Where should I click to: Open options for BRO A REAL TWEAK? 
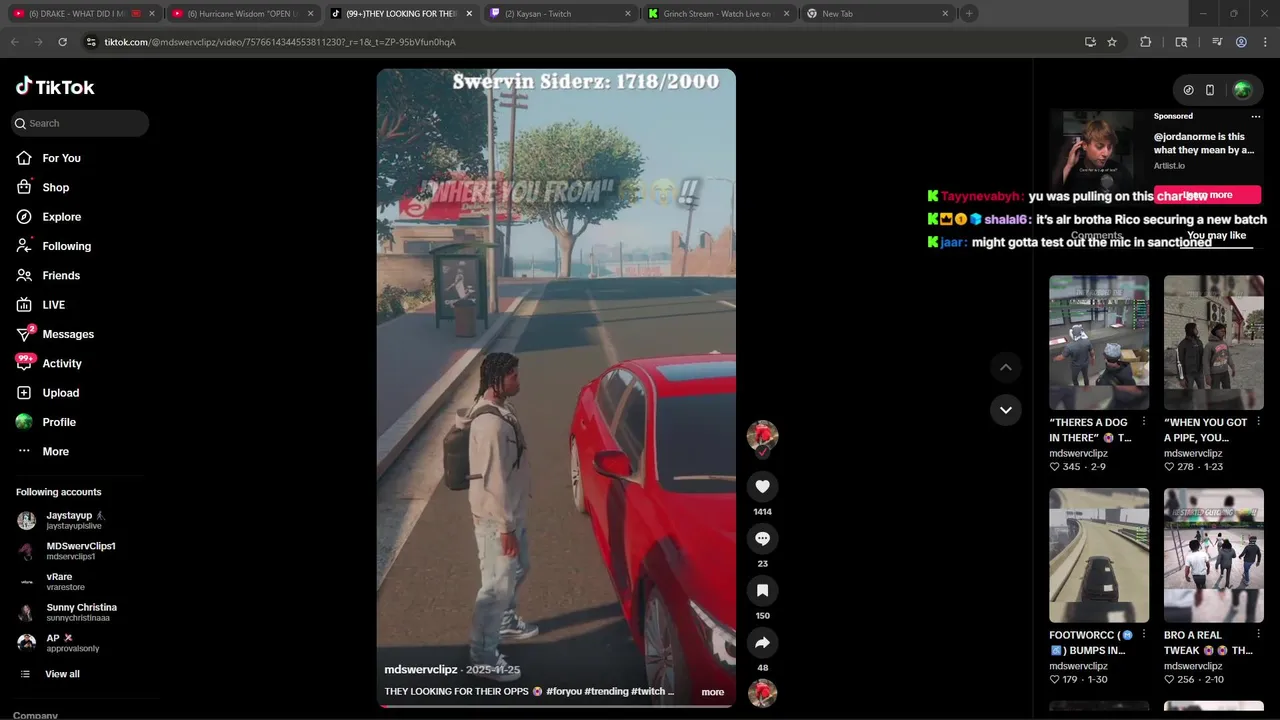[1258, 635]
